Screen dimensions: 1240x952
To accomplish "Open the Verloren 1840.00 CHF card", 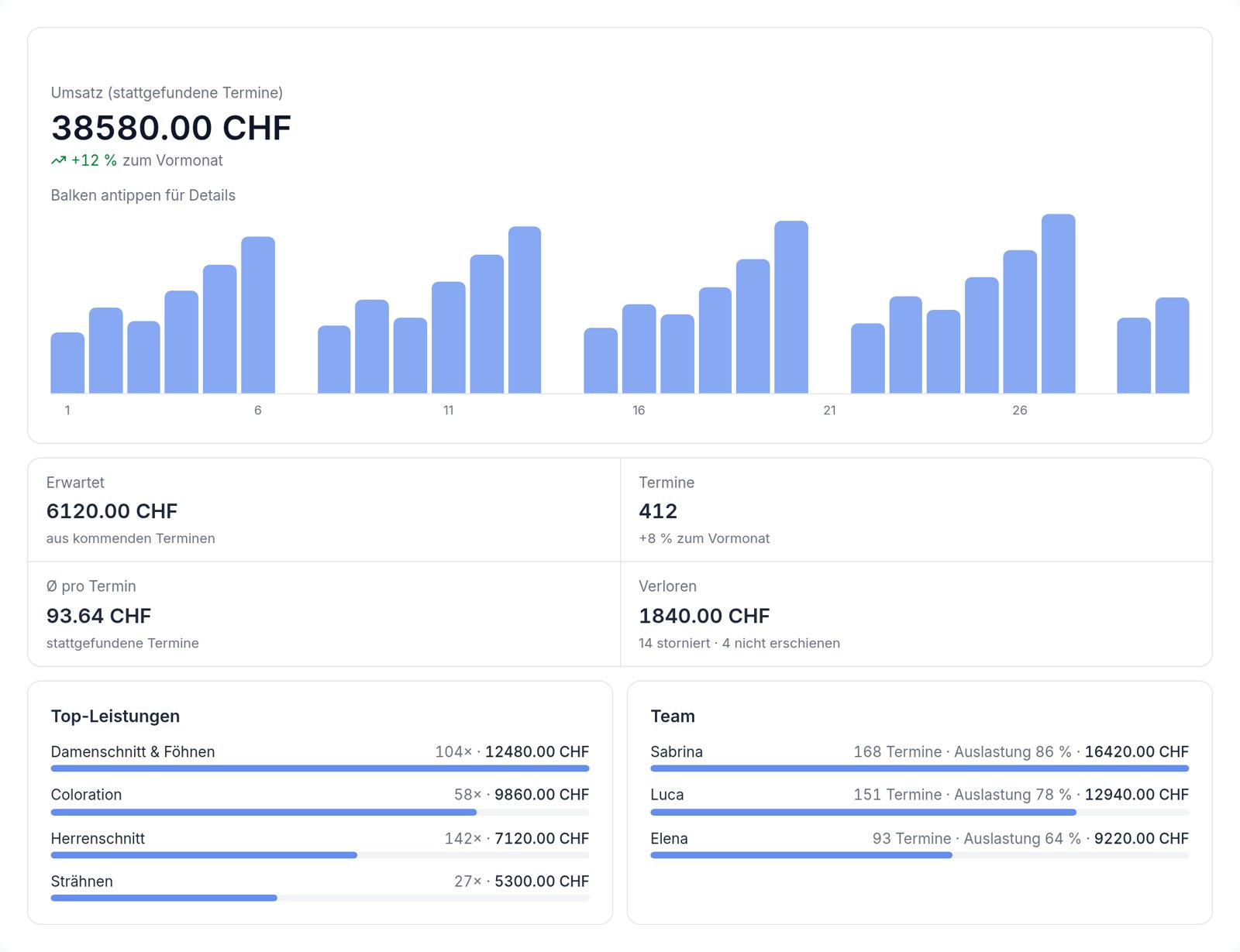I will click(x=917, y=614).
